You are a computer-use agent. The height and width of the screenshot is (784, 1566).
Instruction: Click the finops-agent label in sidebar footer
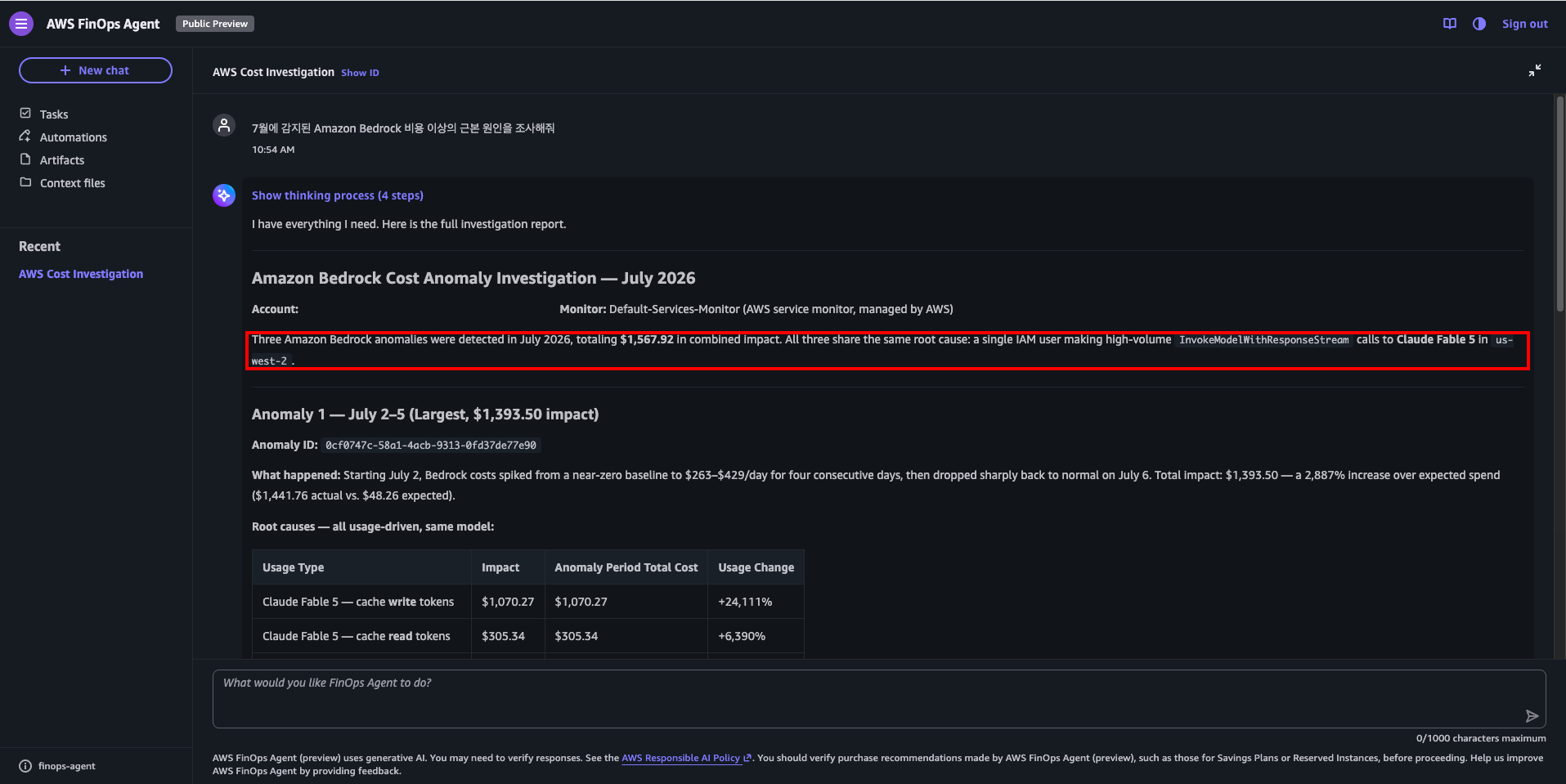click(67, 766)
